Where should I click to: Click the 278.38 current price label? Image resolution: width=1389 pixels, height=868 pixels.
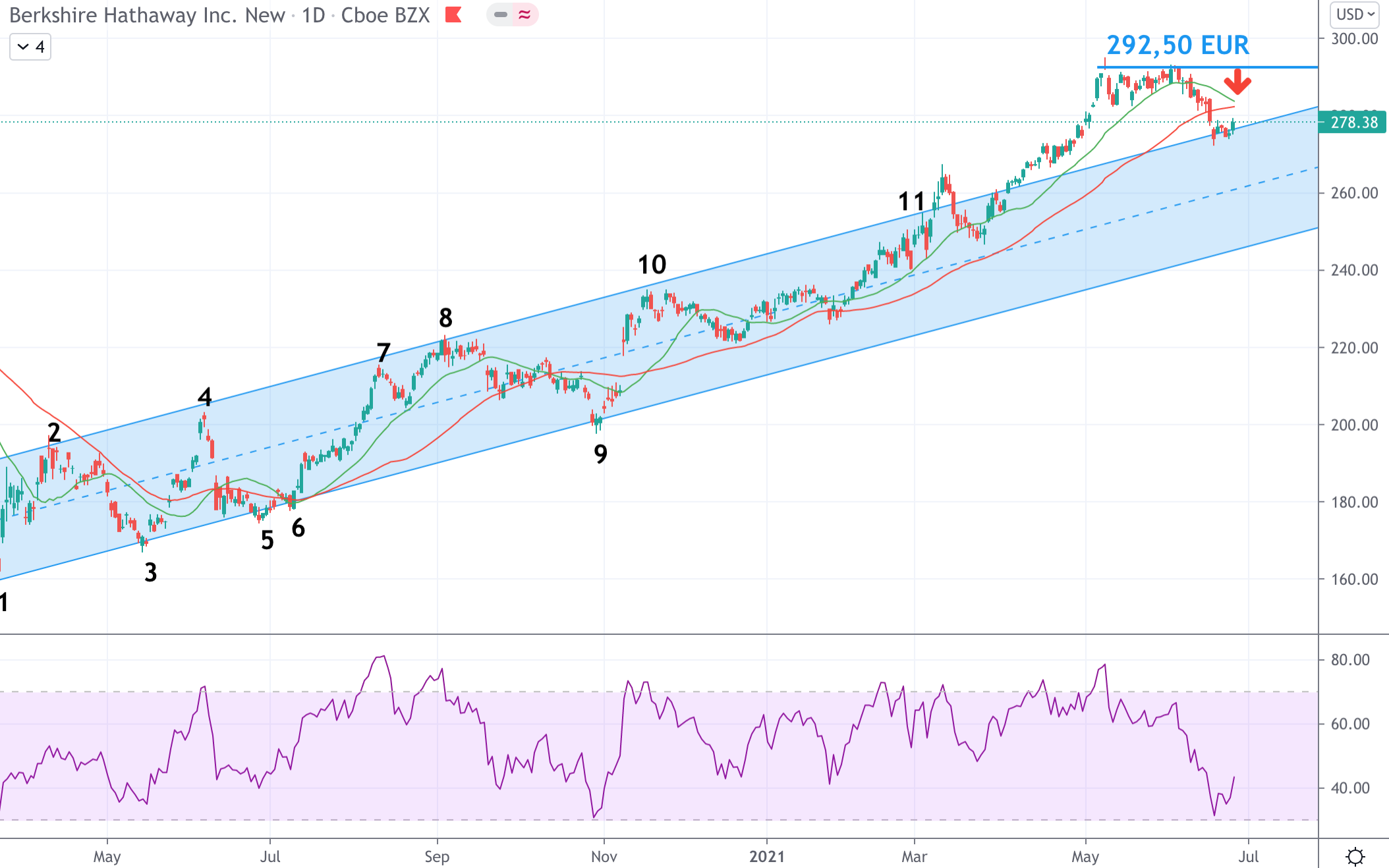(x=1353, y=122)
